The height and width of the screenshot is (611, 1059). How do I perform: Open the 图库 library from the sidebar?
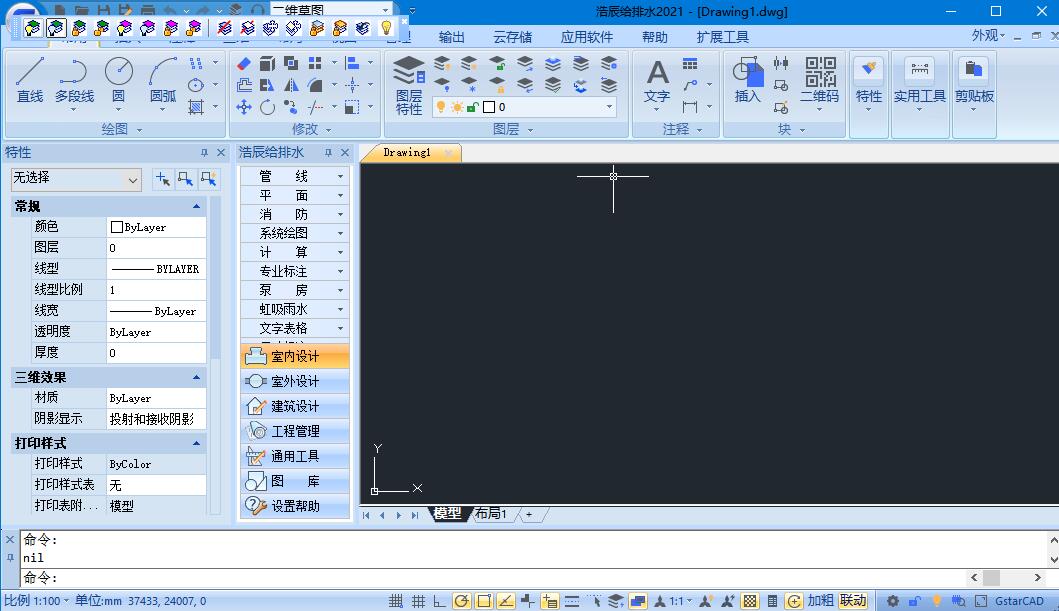click(x=294, y=481)
